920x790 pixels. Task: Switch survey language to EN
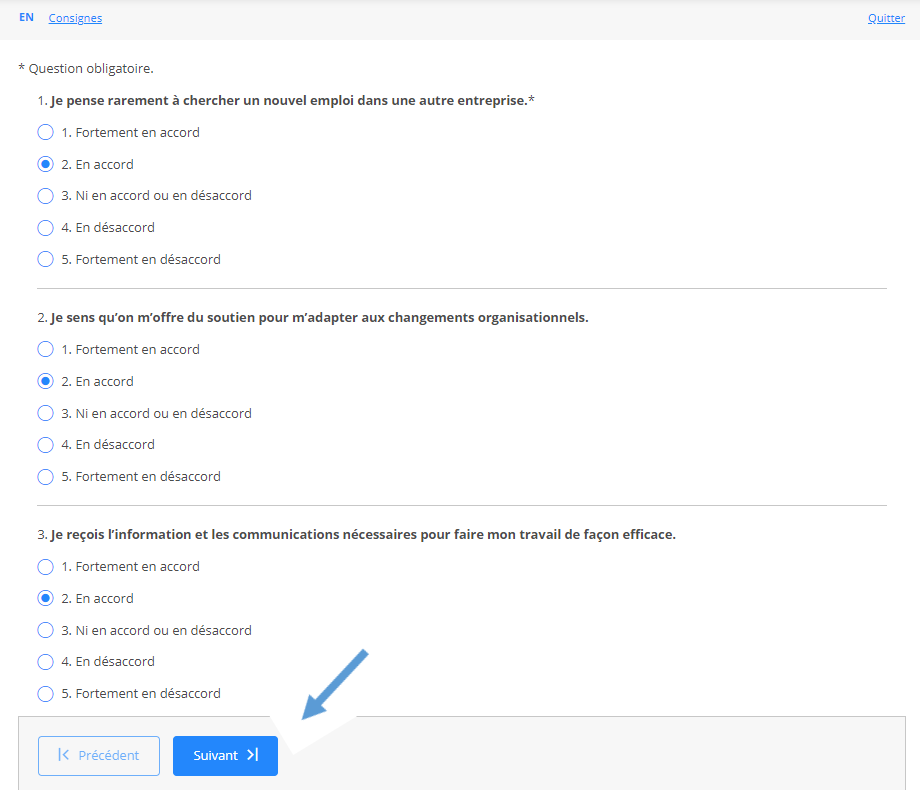(26, 18)
